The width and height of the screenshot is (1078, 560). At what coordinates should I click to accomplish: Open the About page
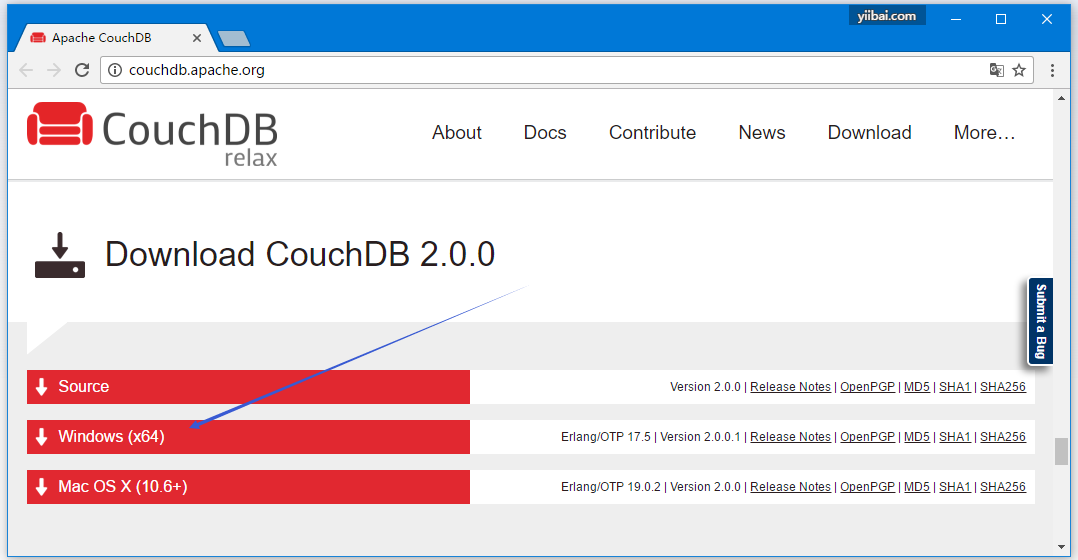pyautogui.click(x=457, y=133)
